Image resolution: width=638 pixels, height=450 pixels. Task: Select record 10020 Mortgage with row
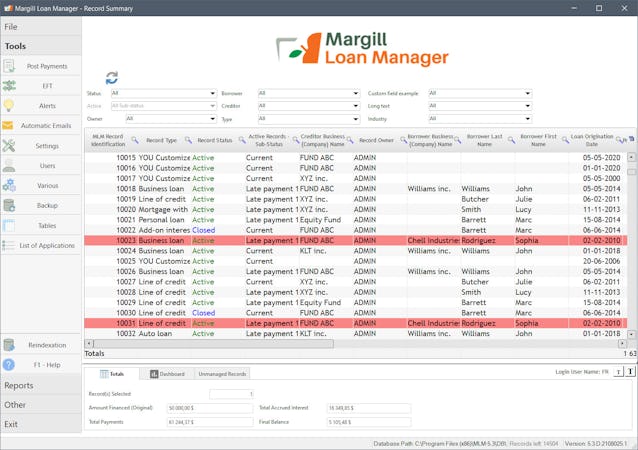(356, 209)
